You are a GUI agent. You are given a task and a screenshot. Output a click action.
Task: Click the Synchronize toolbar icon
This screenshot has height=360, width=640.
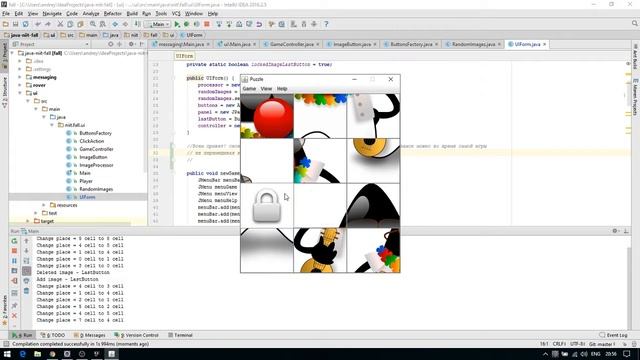pos(25,24)
